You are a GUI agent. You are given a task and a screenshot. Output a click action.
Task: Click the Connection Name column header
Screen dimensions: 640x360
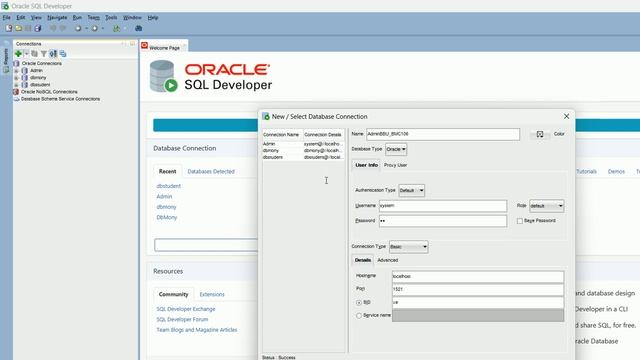click(282, 135)
